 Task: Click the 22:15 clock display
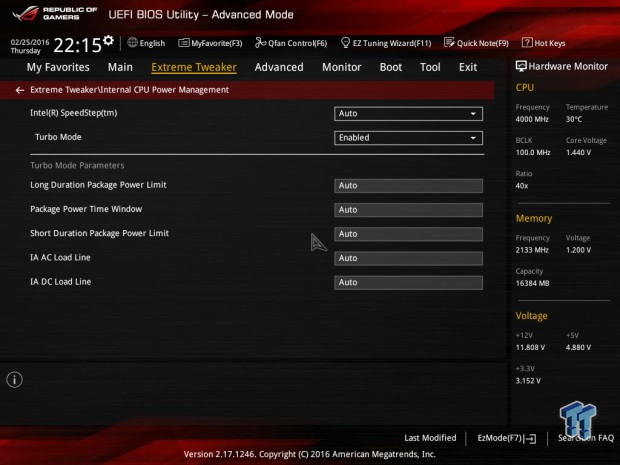tap(78, 45)
